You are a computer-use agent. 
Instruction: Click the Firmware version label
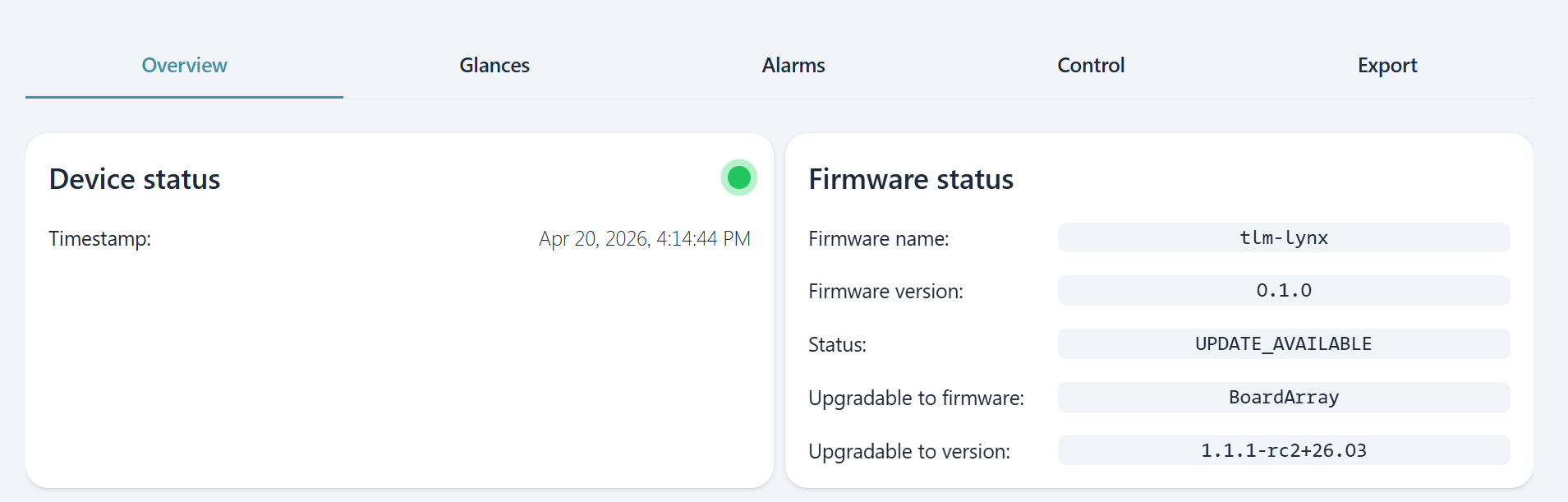[x=885, y=292]
